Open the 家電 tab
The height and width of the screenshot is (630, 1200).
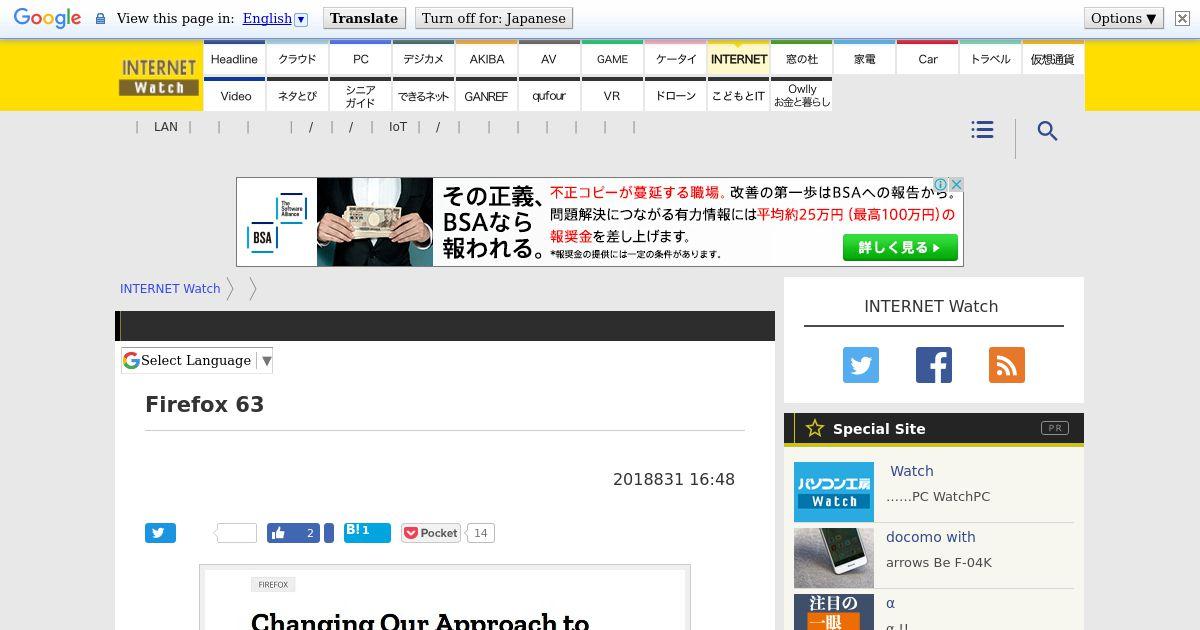coord(864,59)
